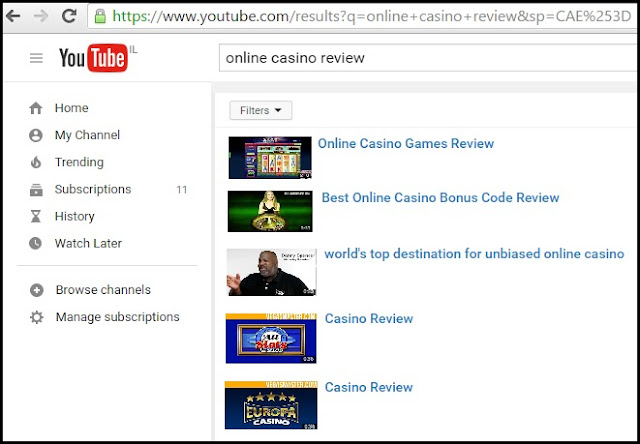Screen dimensions: 640x444
Task: Click the Watch Later clock icon
Action: tap(36, 244)
